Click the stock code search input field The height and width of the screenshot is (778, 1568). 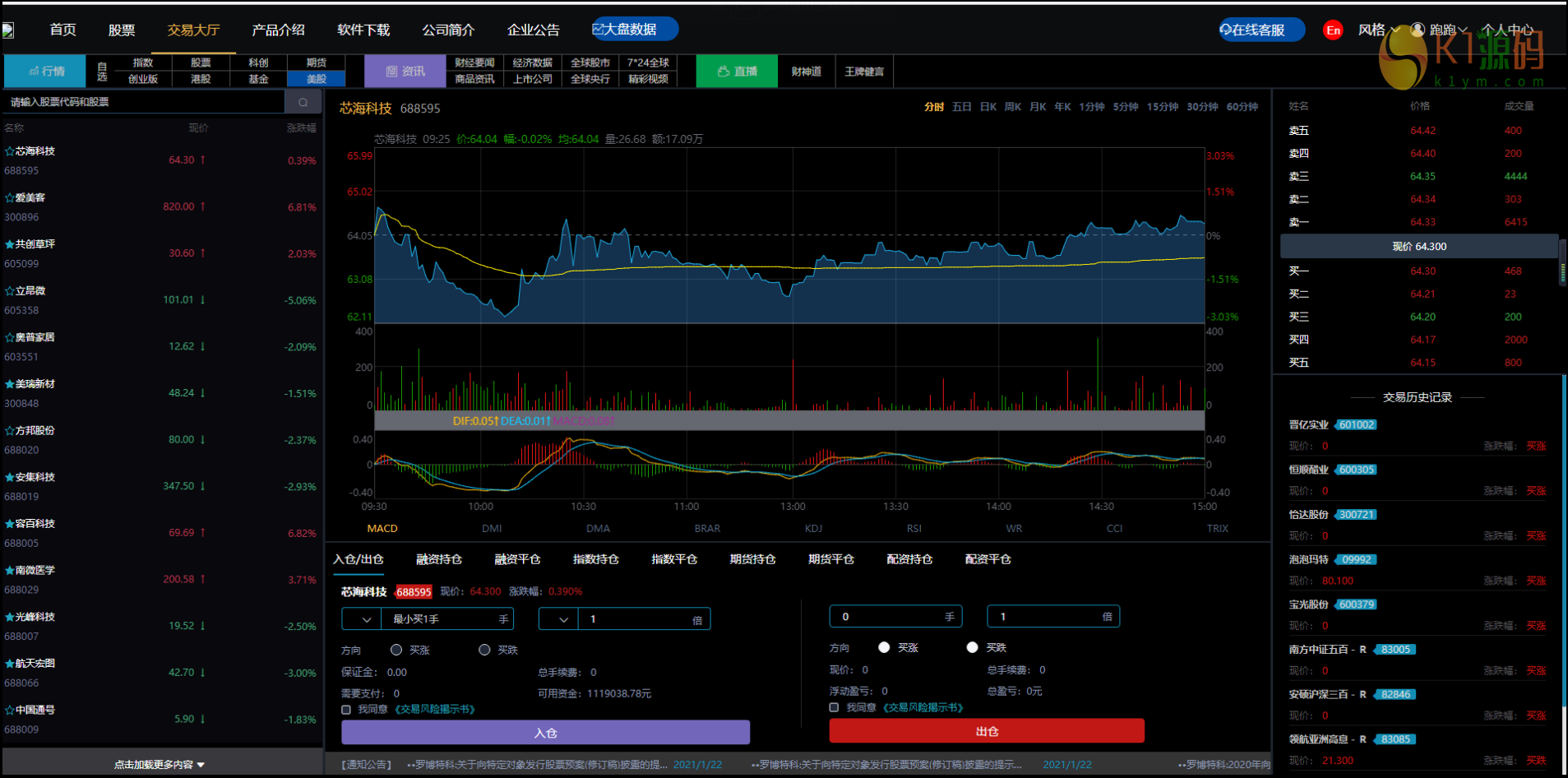[x=144, y=102]
